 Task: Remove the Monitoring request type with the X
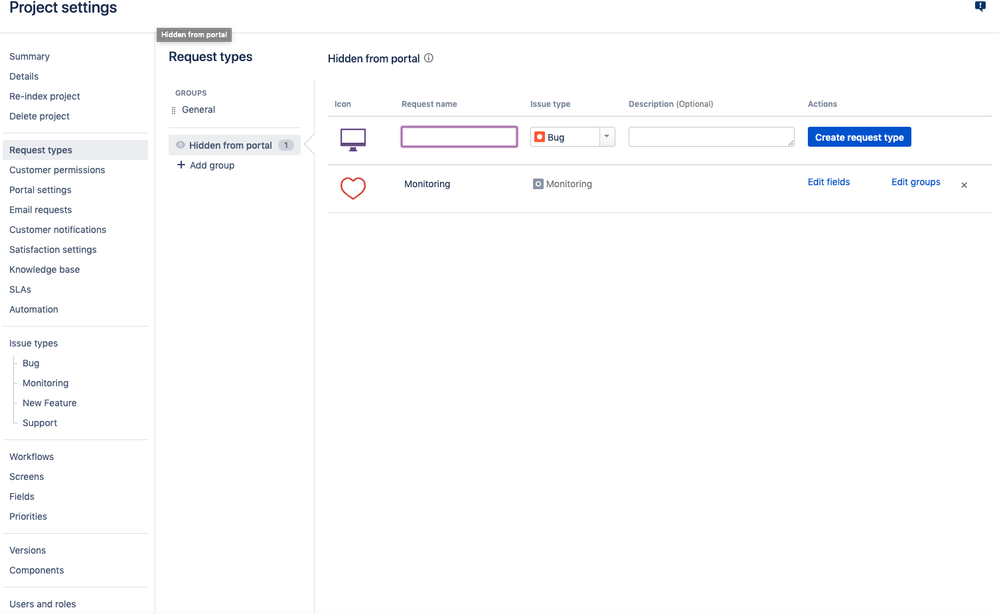[964, 185]
